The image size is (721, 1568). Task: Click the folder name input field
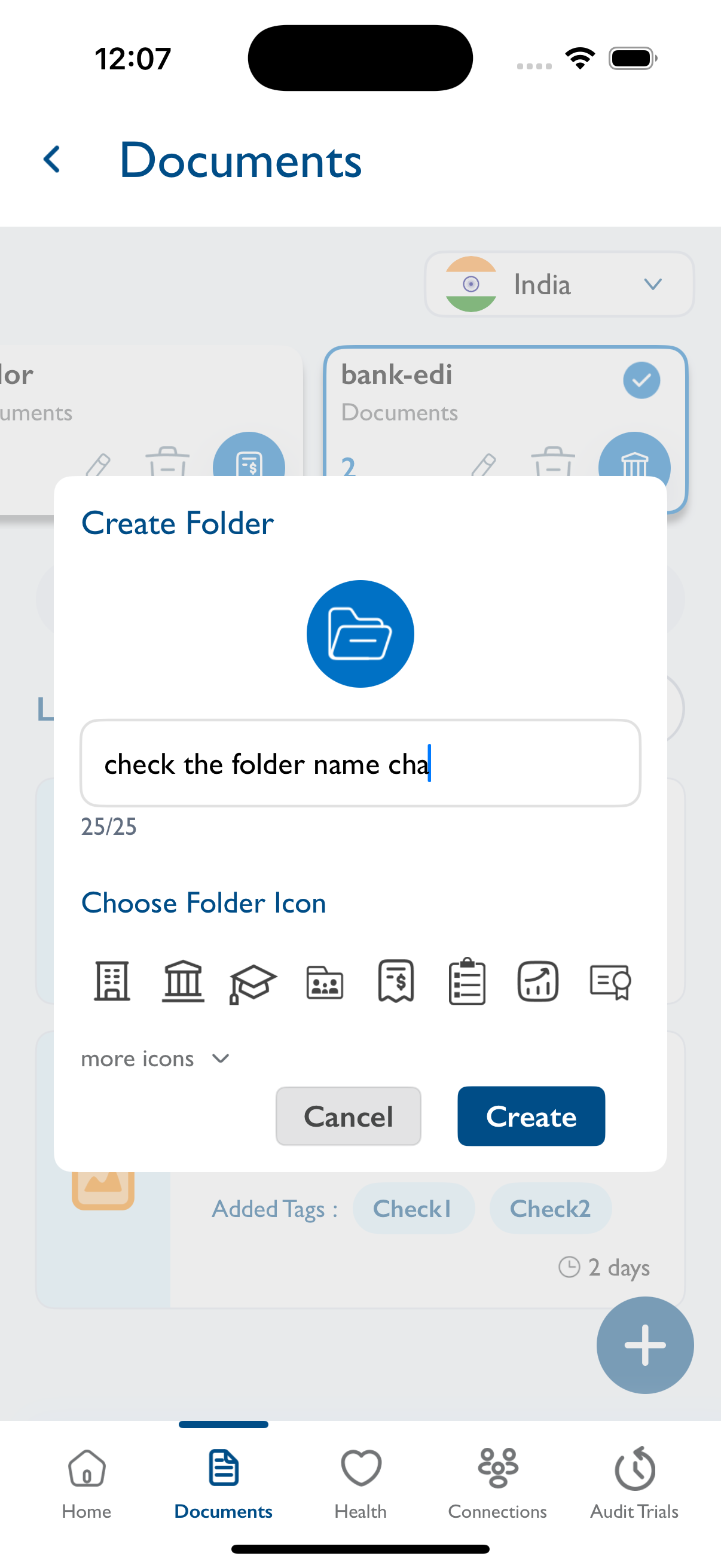(360, 763)
